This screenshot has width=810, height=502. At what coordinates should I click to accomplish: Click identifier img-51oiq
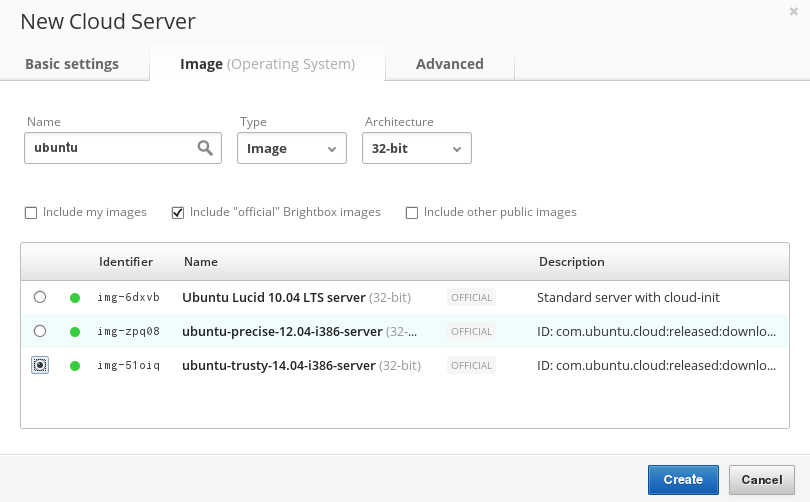pyautogui.click(x=129, y=366)
